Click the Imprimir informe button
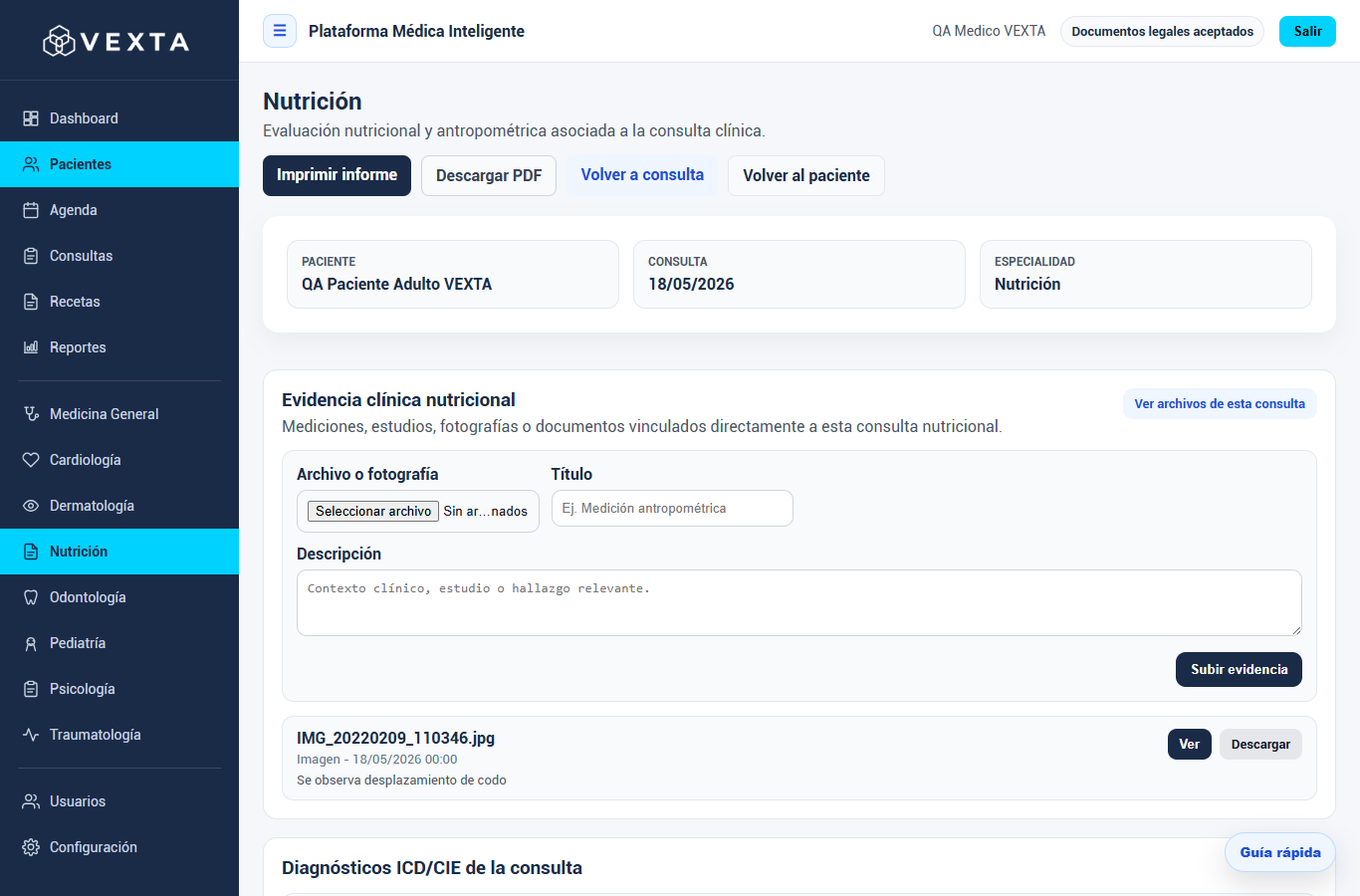The width and height of the screenshot is (1360, 896). coord(337,175)
